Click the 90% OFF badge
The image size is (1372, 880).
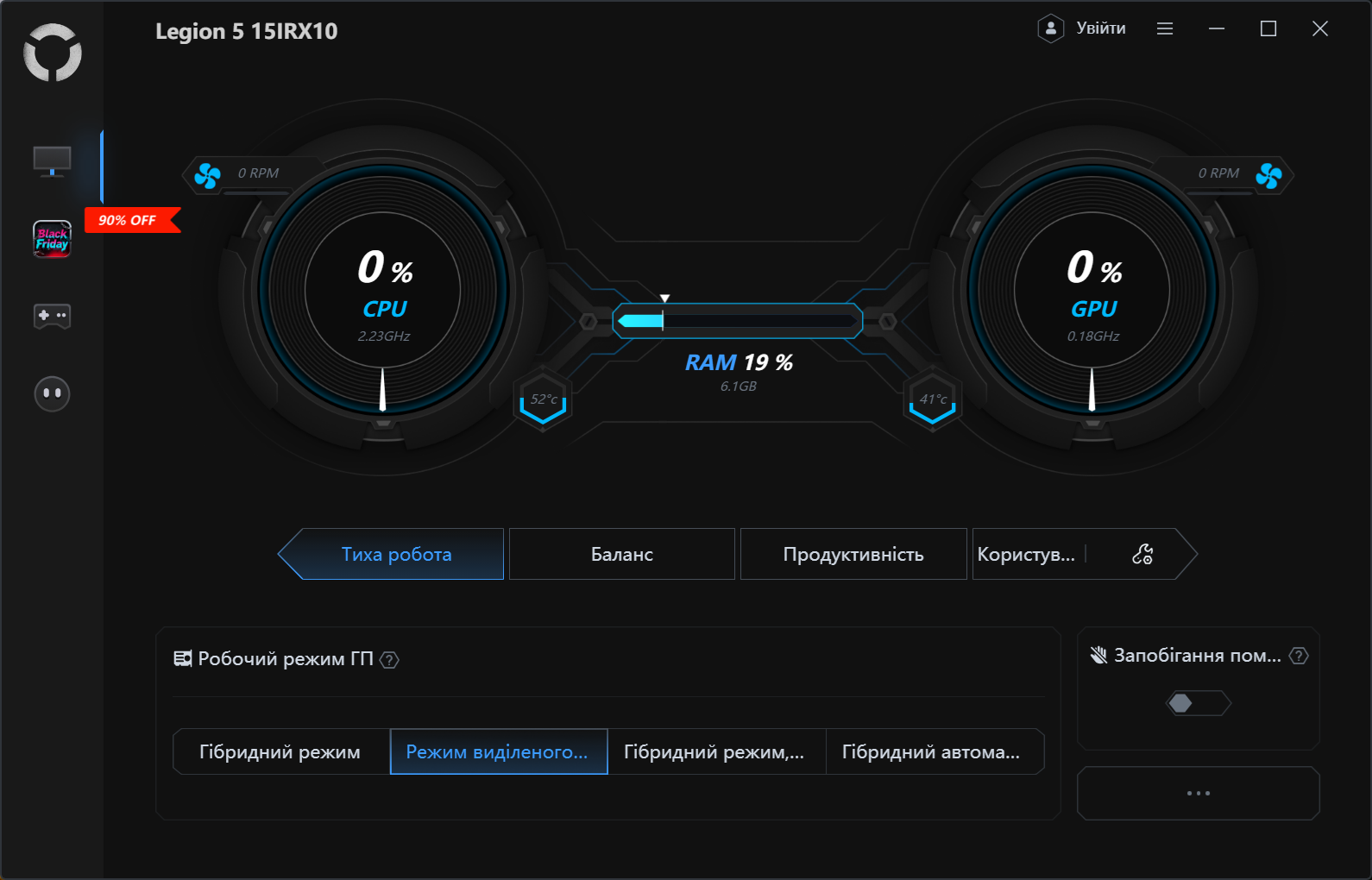point(132,220)
